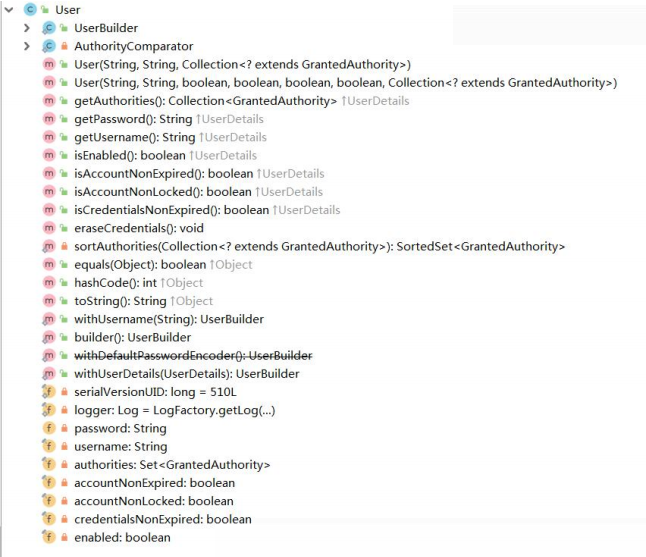Click field icon of password
646x557 pixels.
click(x=49, y=428)
